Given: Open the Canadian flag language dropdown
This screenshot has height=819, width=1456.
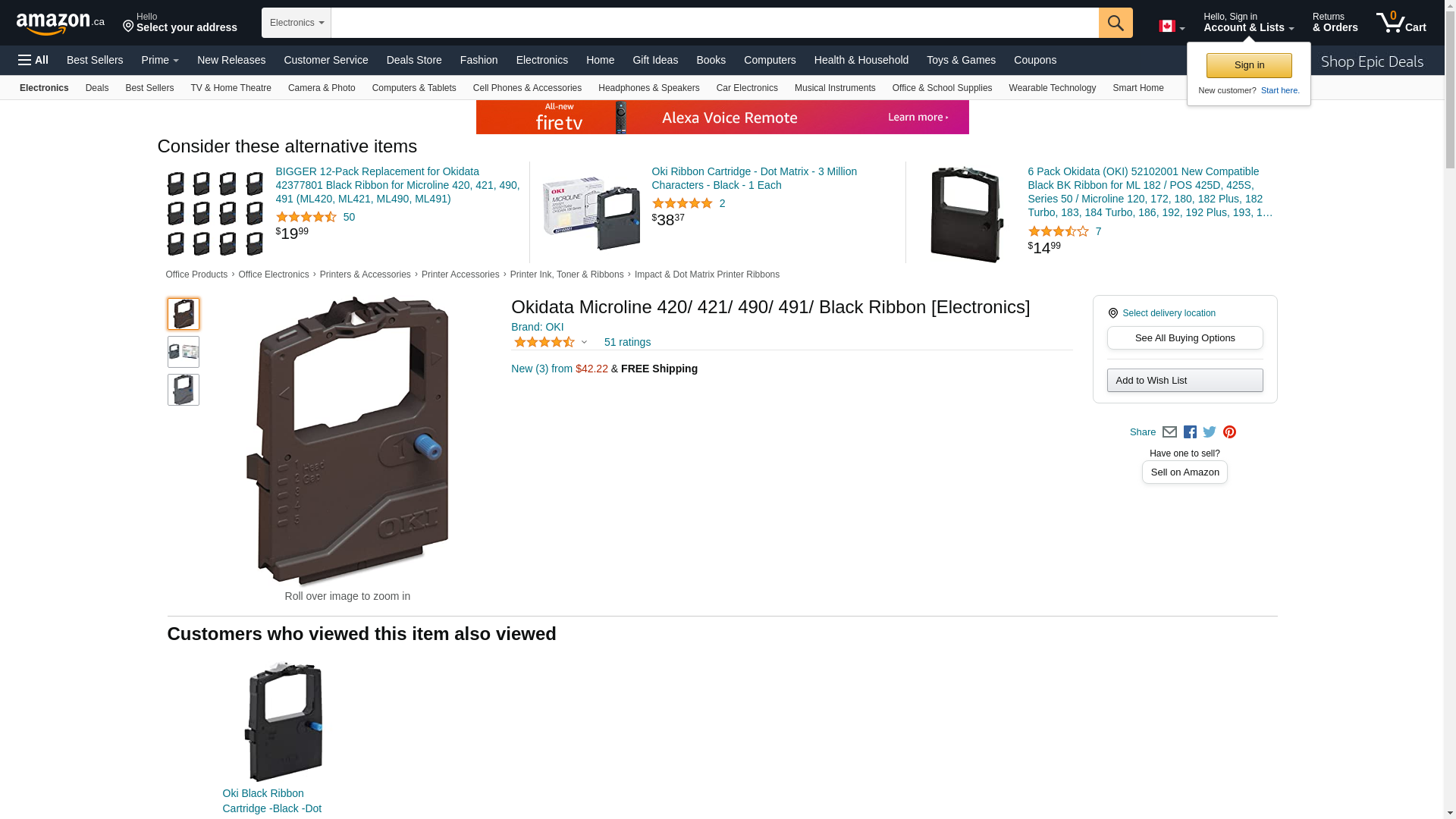Looking at the screenshot, I should pos(1172,27).
